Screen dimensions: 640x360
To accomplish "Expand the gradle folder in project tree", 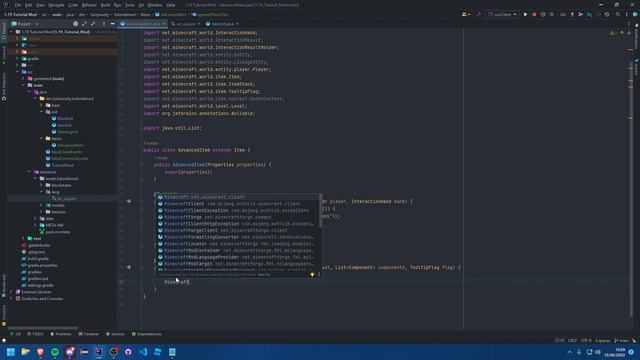I will pos(17,59).
